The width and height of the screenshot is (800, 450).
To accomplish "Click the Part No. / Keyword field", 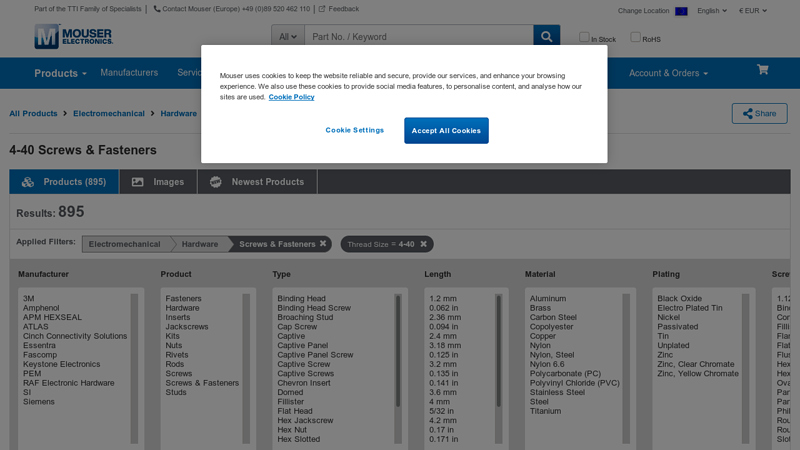I will coord(418,37).
